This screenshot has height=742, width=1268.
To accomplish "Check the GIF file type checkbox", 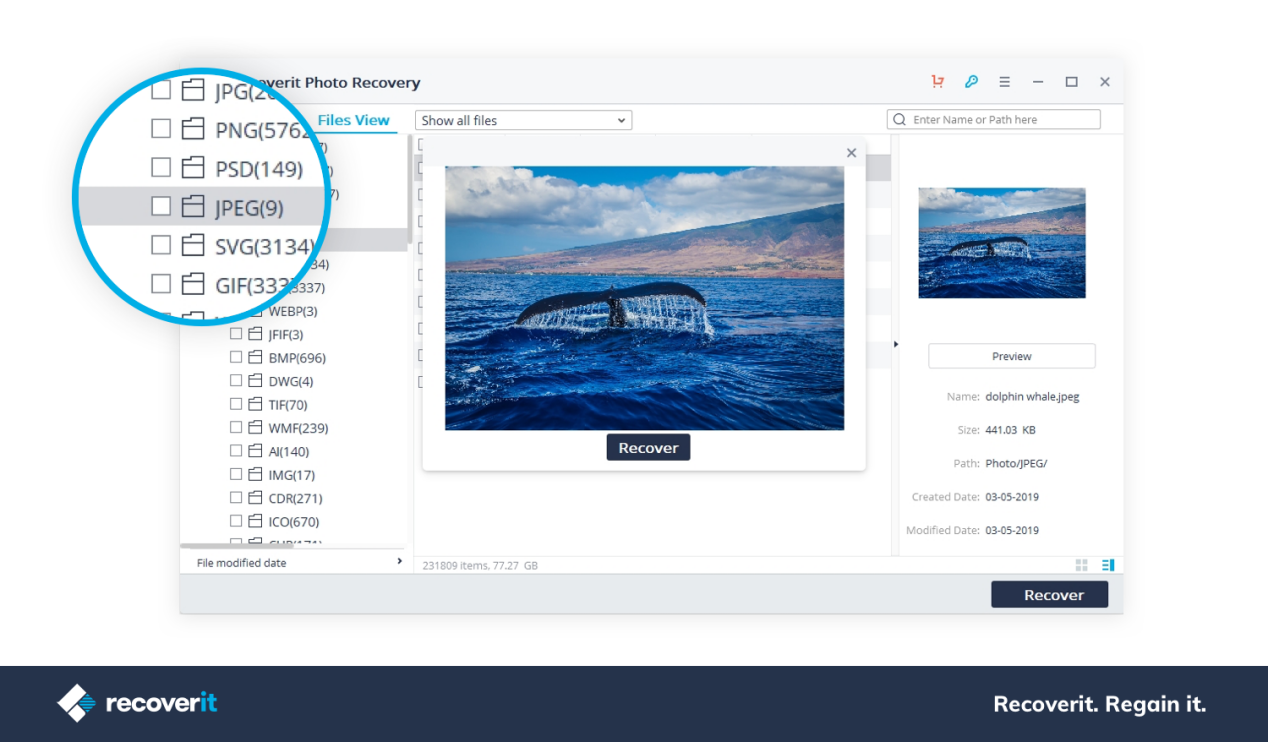I will coord(159,285).
